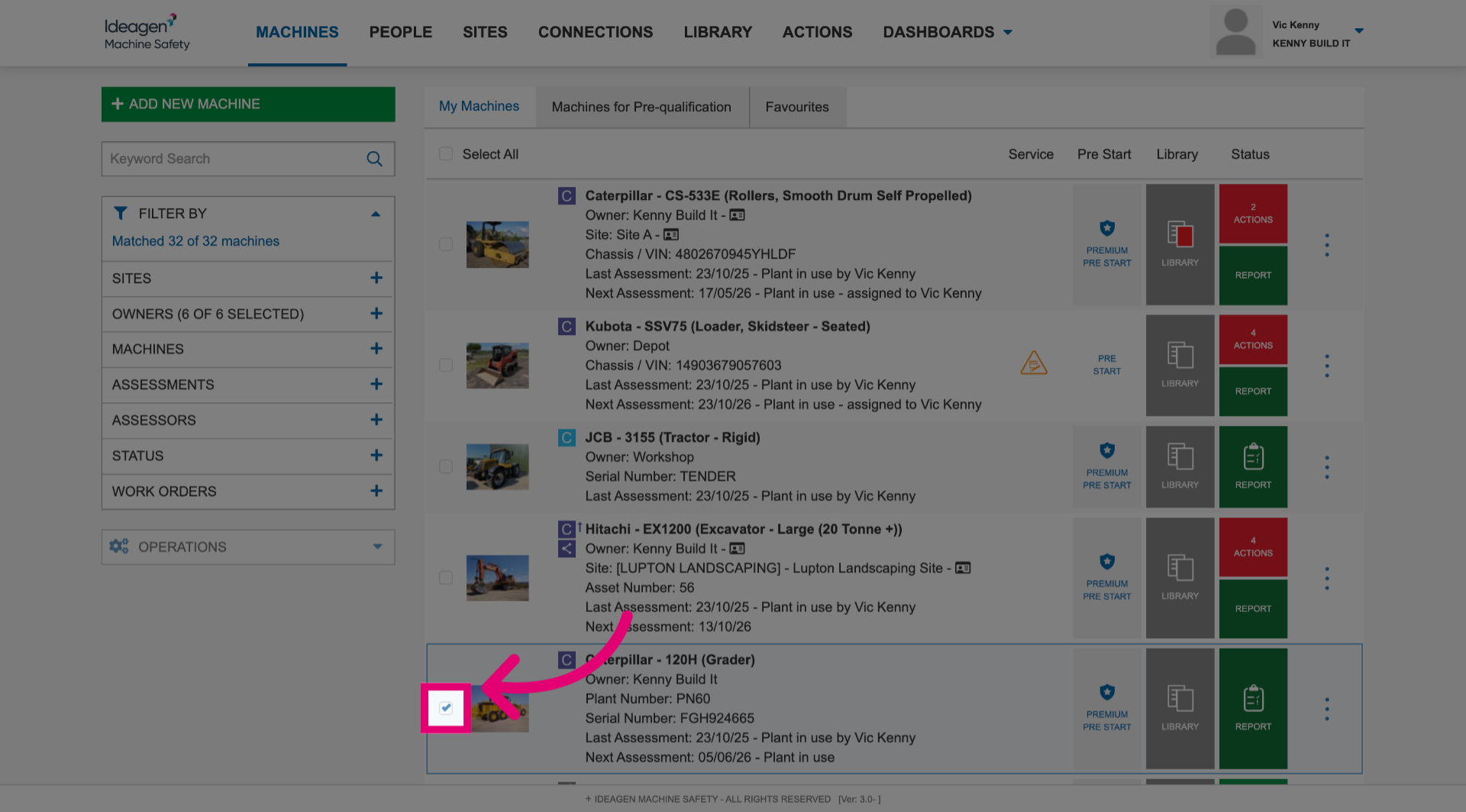Go to the Actions page
This screenshot has width=1466, height=812.
[817, 32]
